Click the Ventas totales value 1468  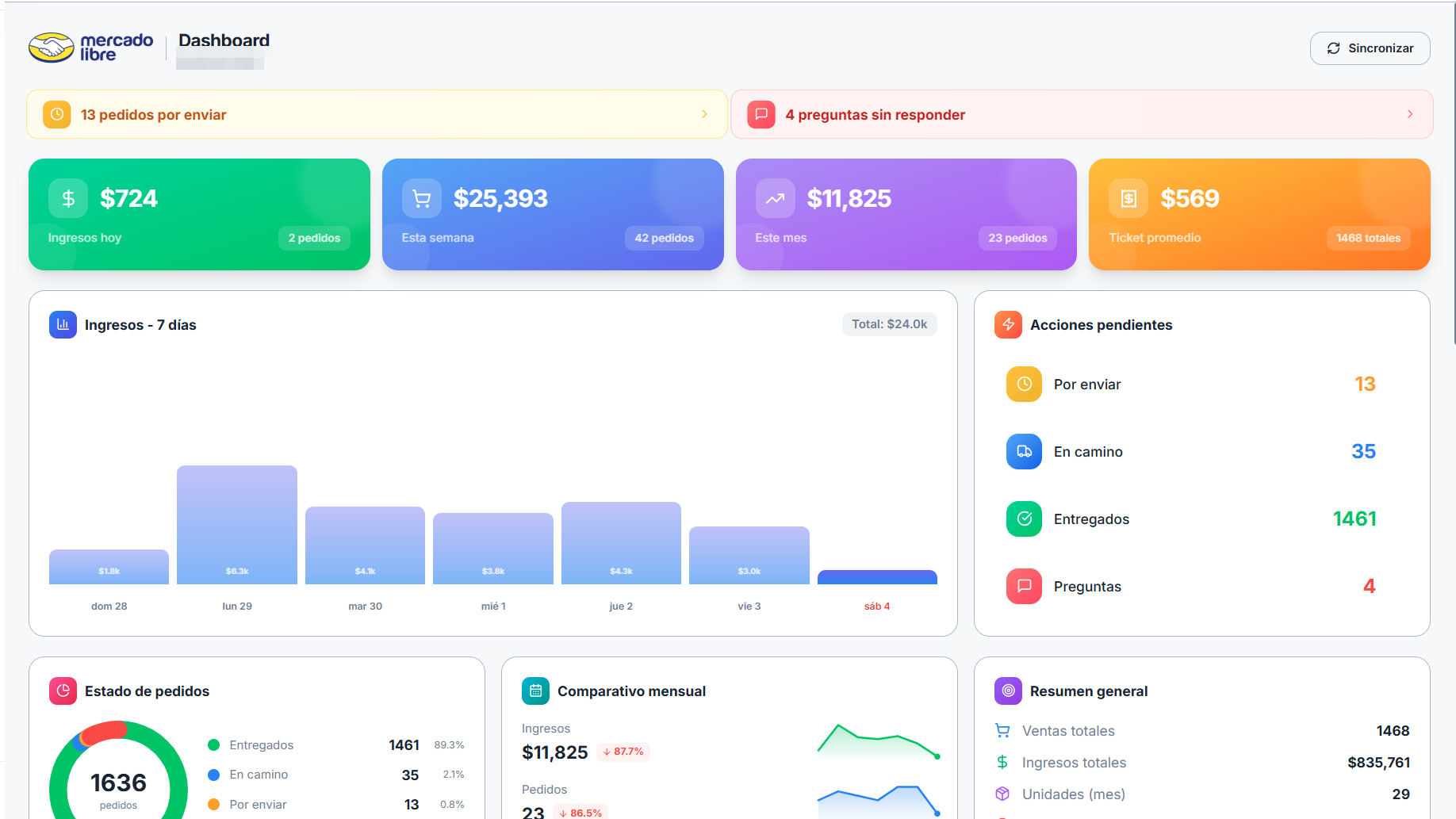click(1393, 730)
